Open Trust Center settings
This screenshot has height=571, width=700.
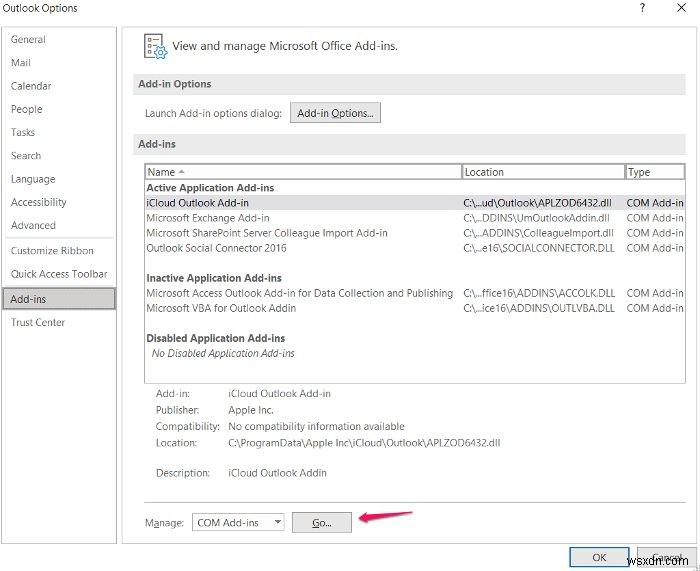38,322
